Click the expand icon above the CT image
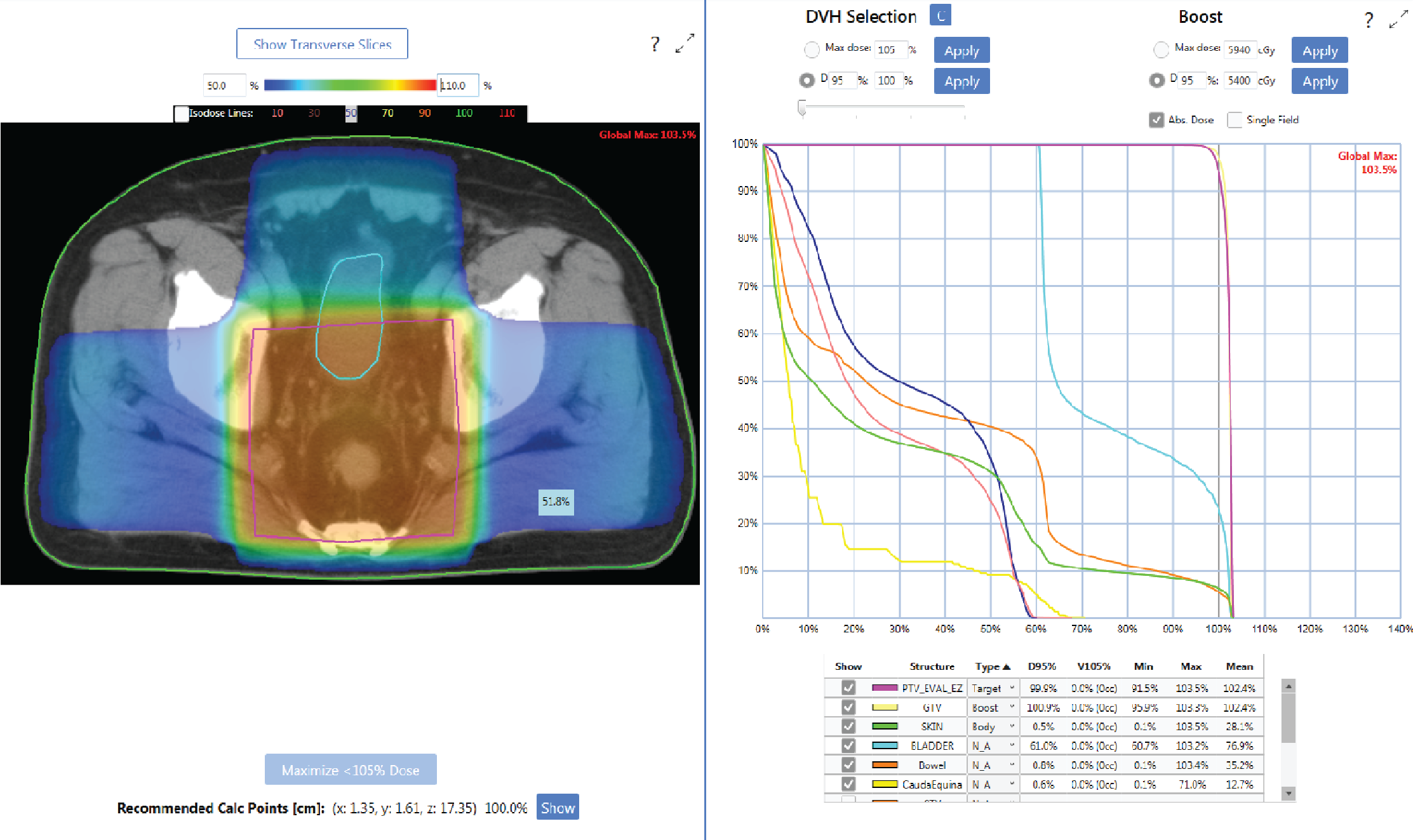 (x=685, y=43)
